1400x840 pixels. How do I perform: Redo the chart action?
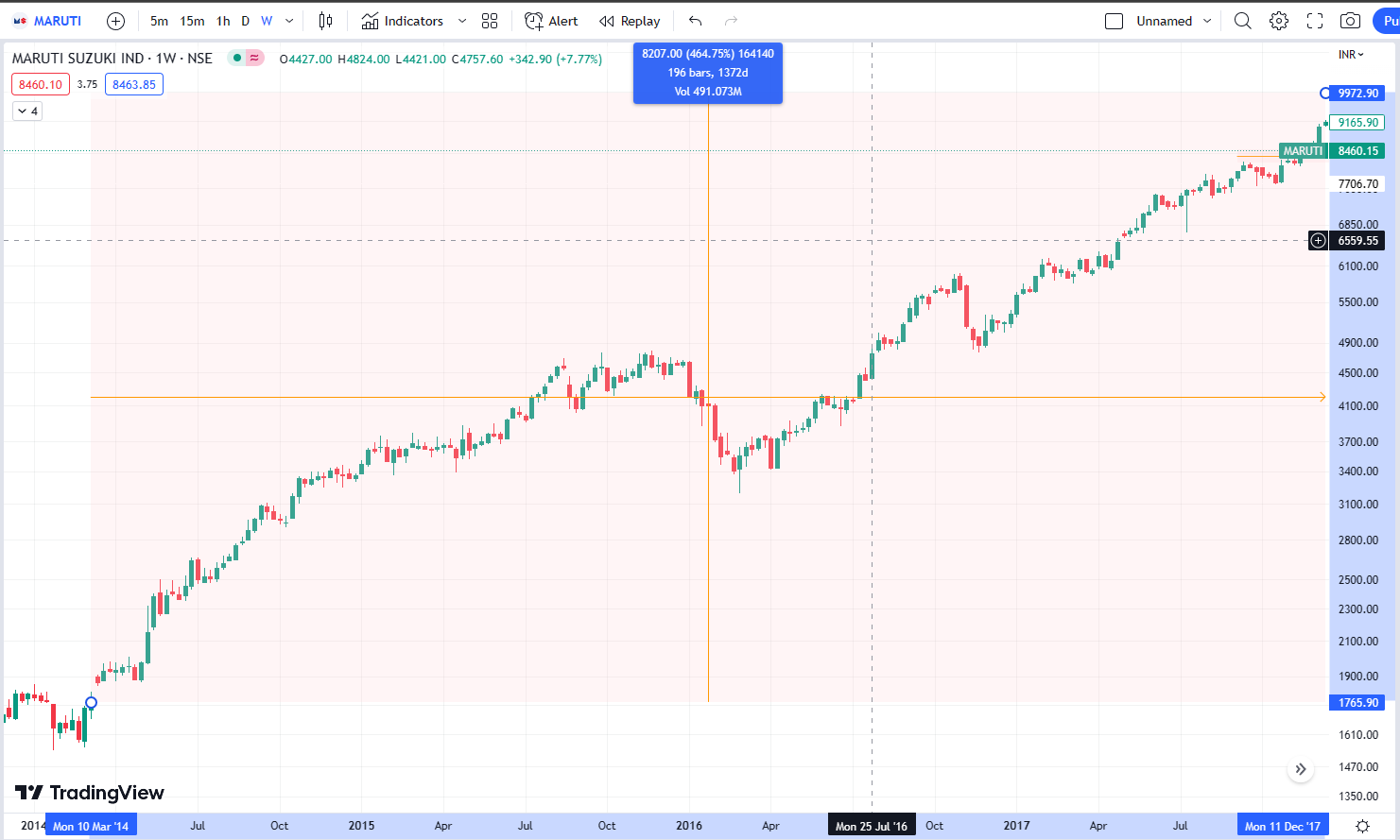[x=731, y=21]
